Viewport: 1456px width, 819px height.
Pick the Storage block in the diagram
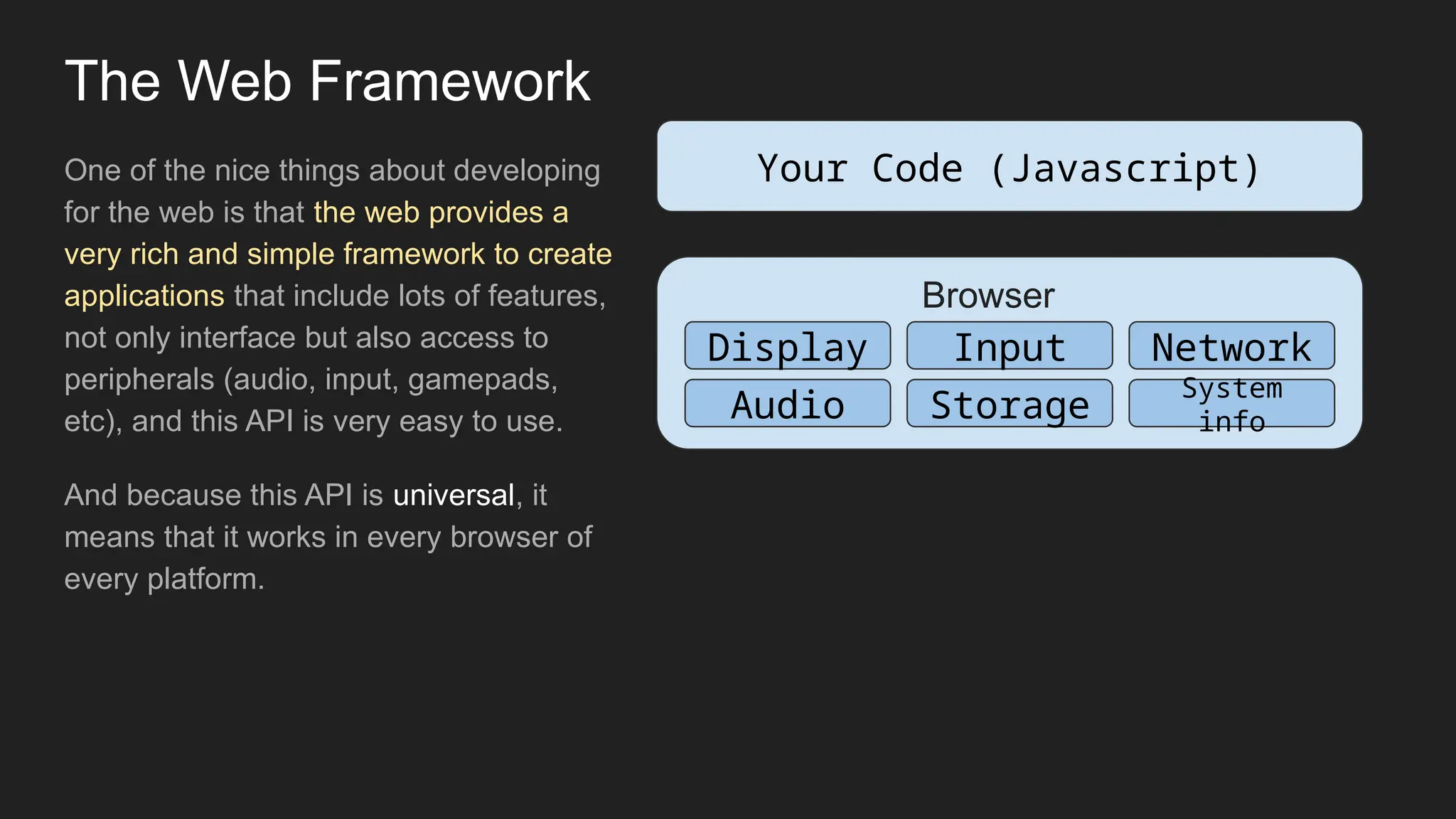click(x=1010, y=403)
